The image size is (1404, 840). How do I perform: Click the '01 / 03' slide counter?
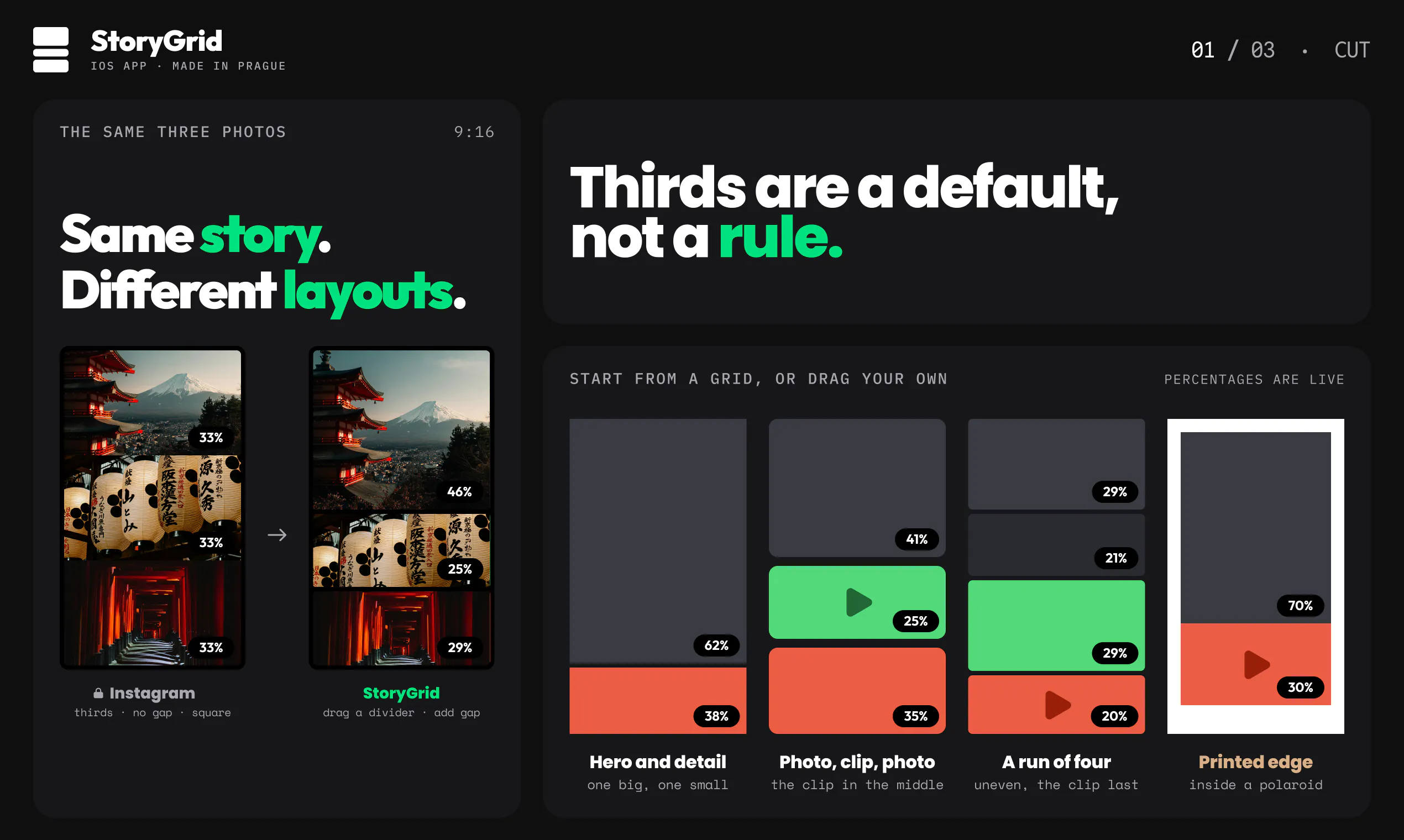point(1233,50)
